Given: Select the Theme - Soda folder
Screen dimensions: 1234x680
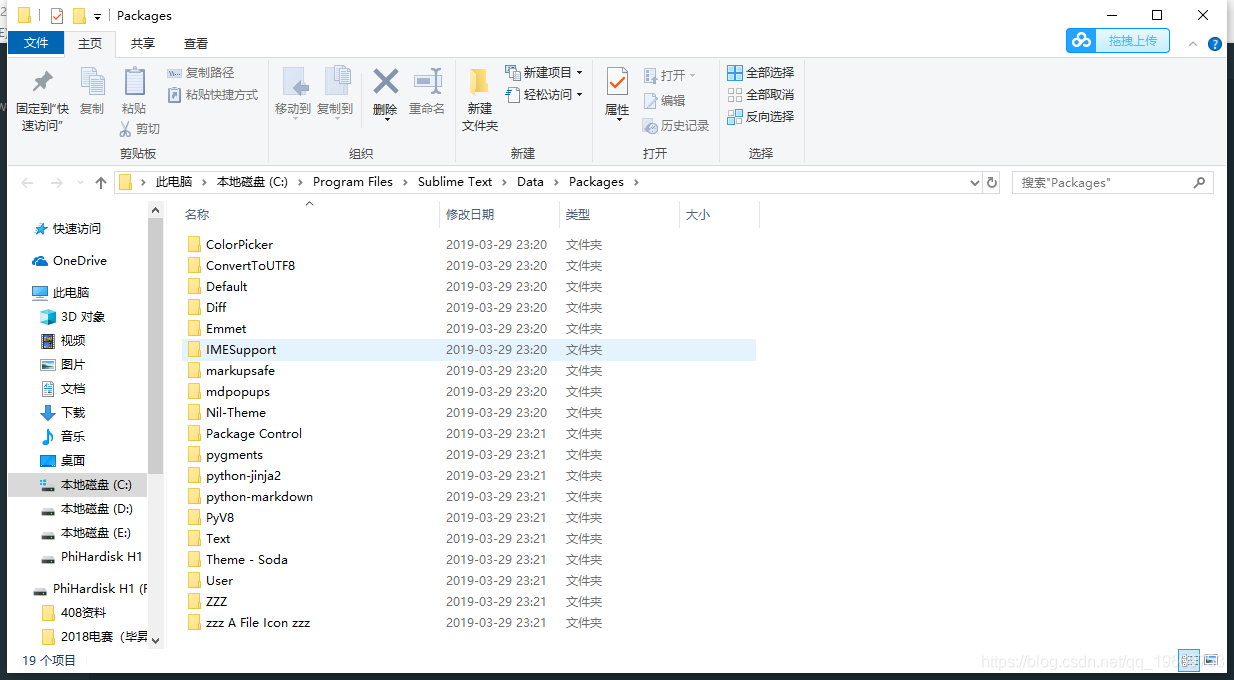Looking at the screenshot, I should coord(246,559).
